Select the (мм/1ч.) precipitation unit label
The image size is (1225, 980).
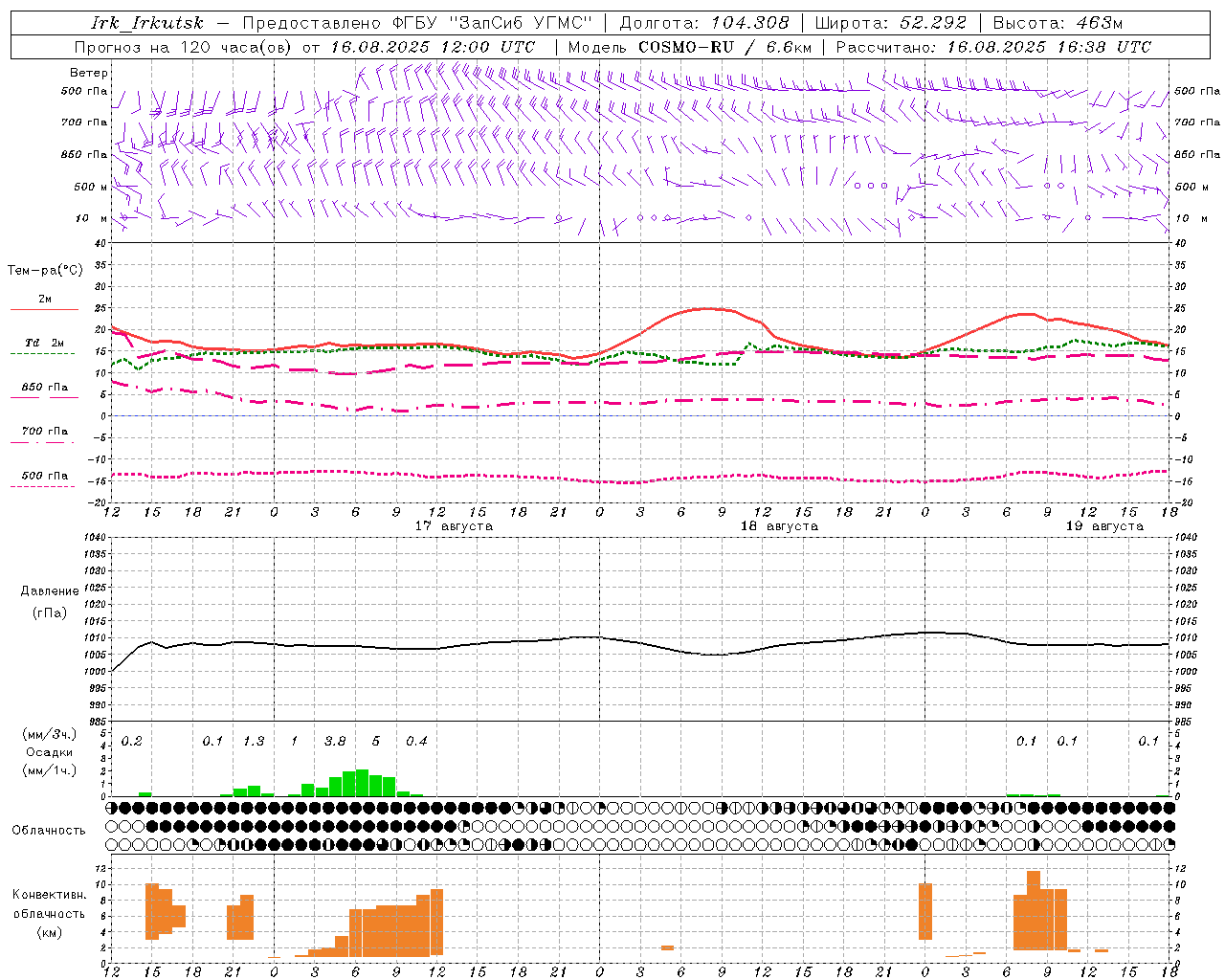[49, 770]
